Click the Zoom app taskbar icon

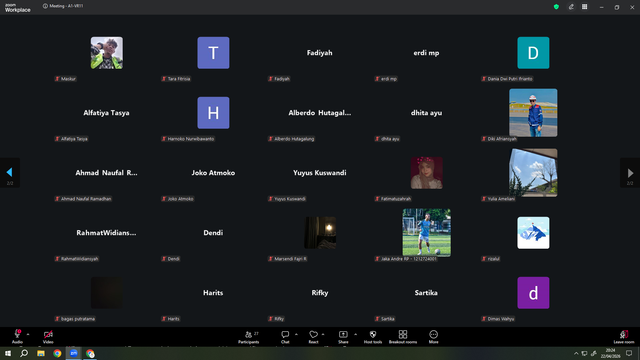coord(73,353)
